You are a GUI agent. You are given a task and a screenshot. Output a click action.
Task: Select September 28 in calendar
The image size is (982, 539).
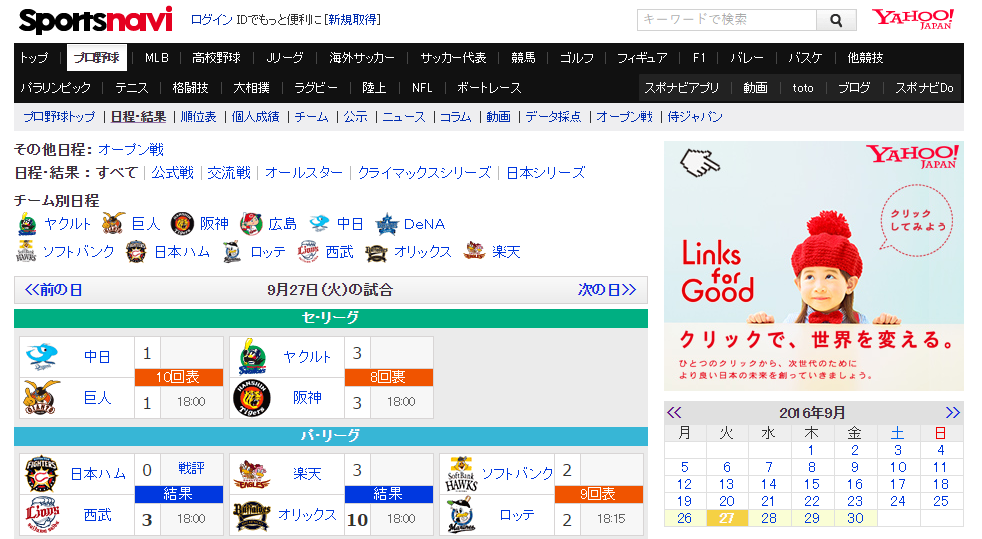768,518
